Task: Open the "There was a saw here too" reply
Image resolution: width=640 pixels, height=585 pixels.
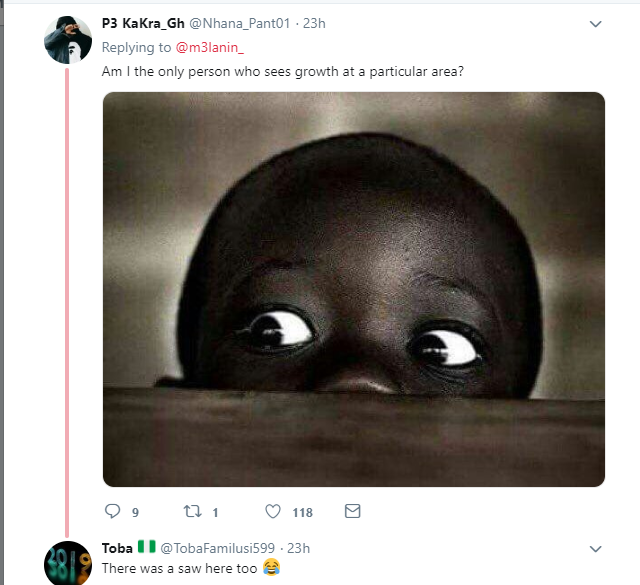Action: click(x=182, y=568)
